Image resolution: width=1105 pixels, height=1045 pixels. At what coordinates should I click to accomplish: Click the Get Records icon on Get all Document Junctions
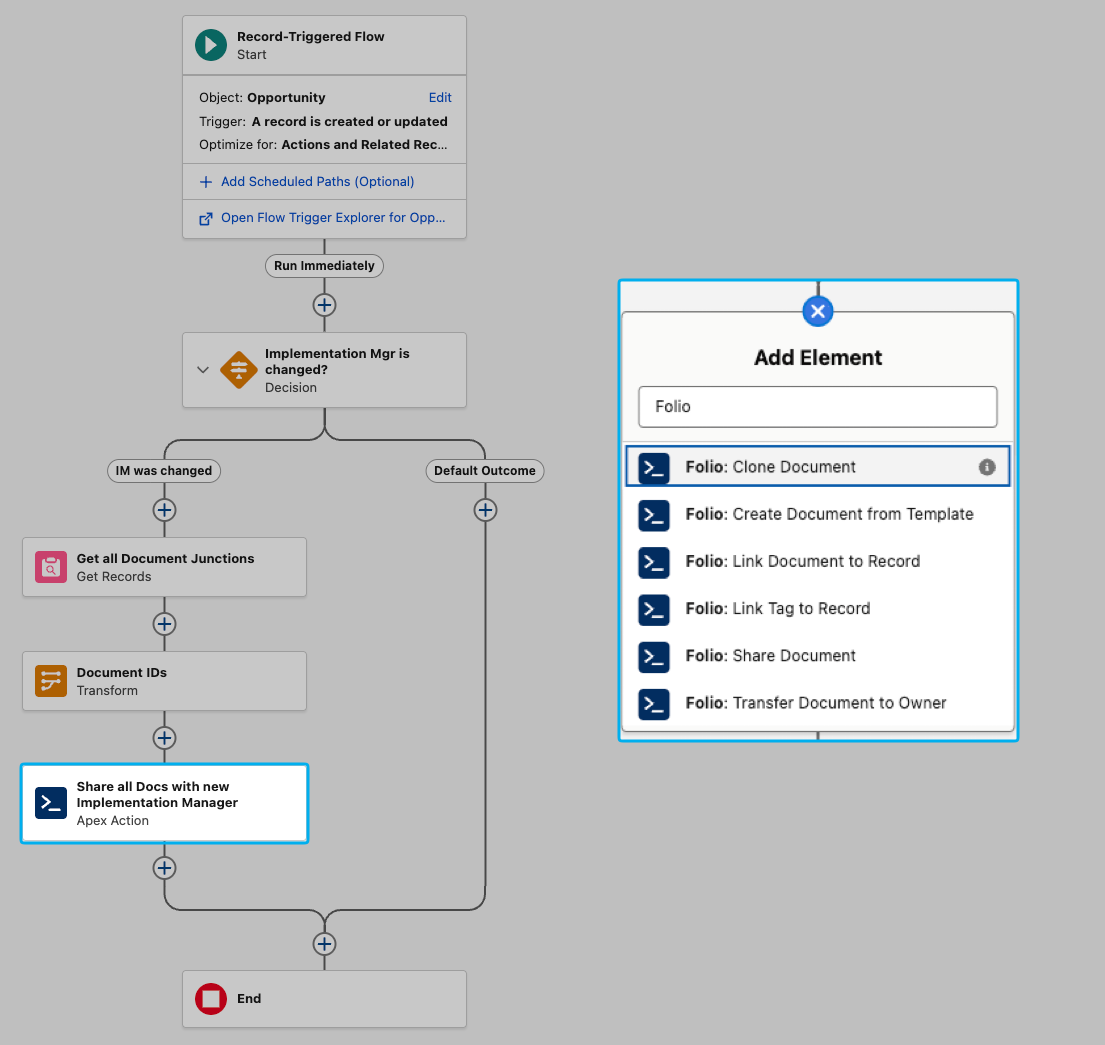pos(51,567)
